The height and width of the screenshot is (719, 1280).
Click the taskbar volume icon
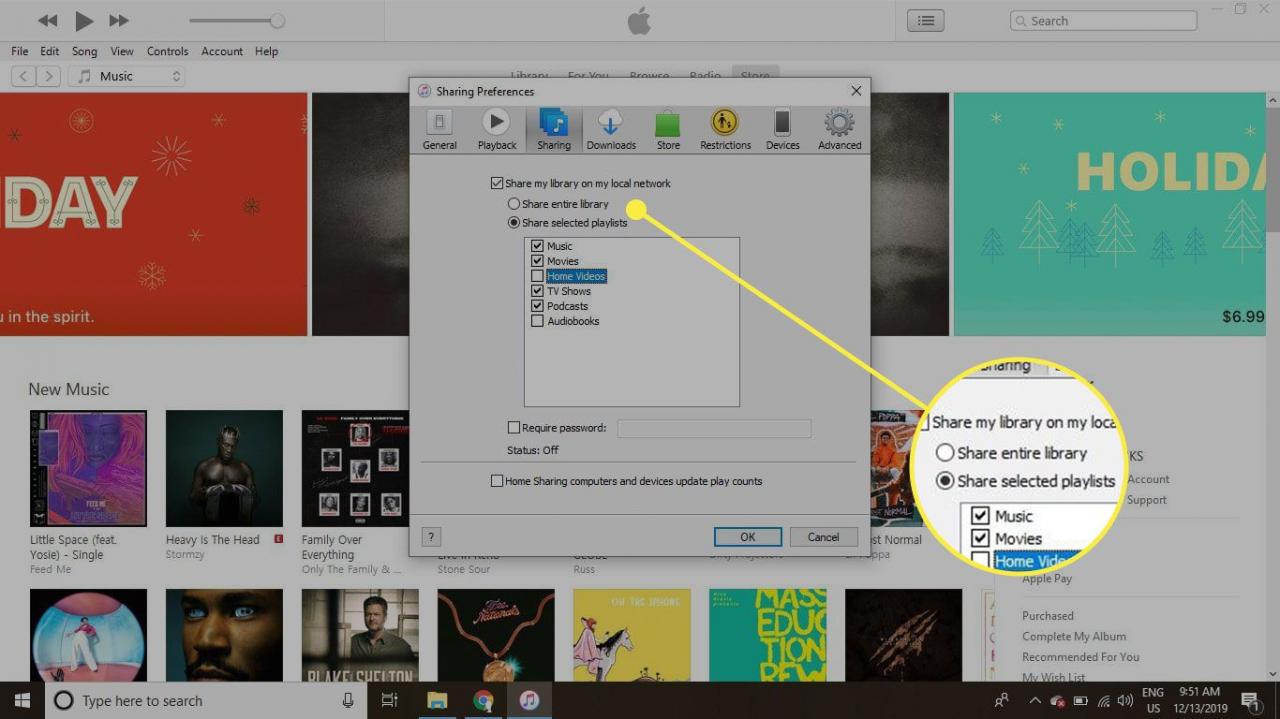click(x=1125, y=700)
